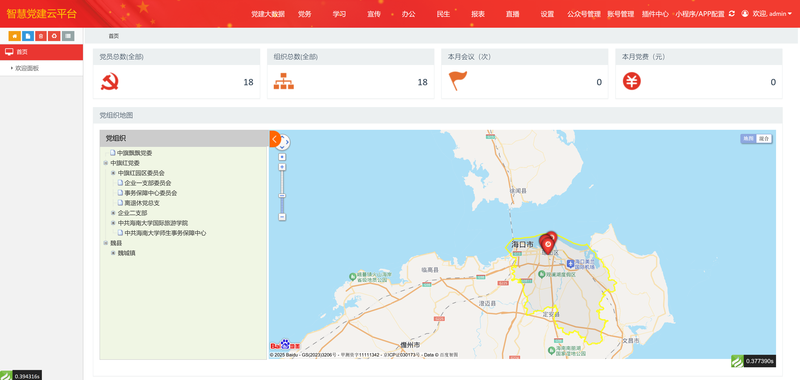The height and width of the screenshot is (380, 800).
Task: Open the 账号管理 menu
Action: point(620,14)
